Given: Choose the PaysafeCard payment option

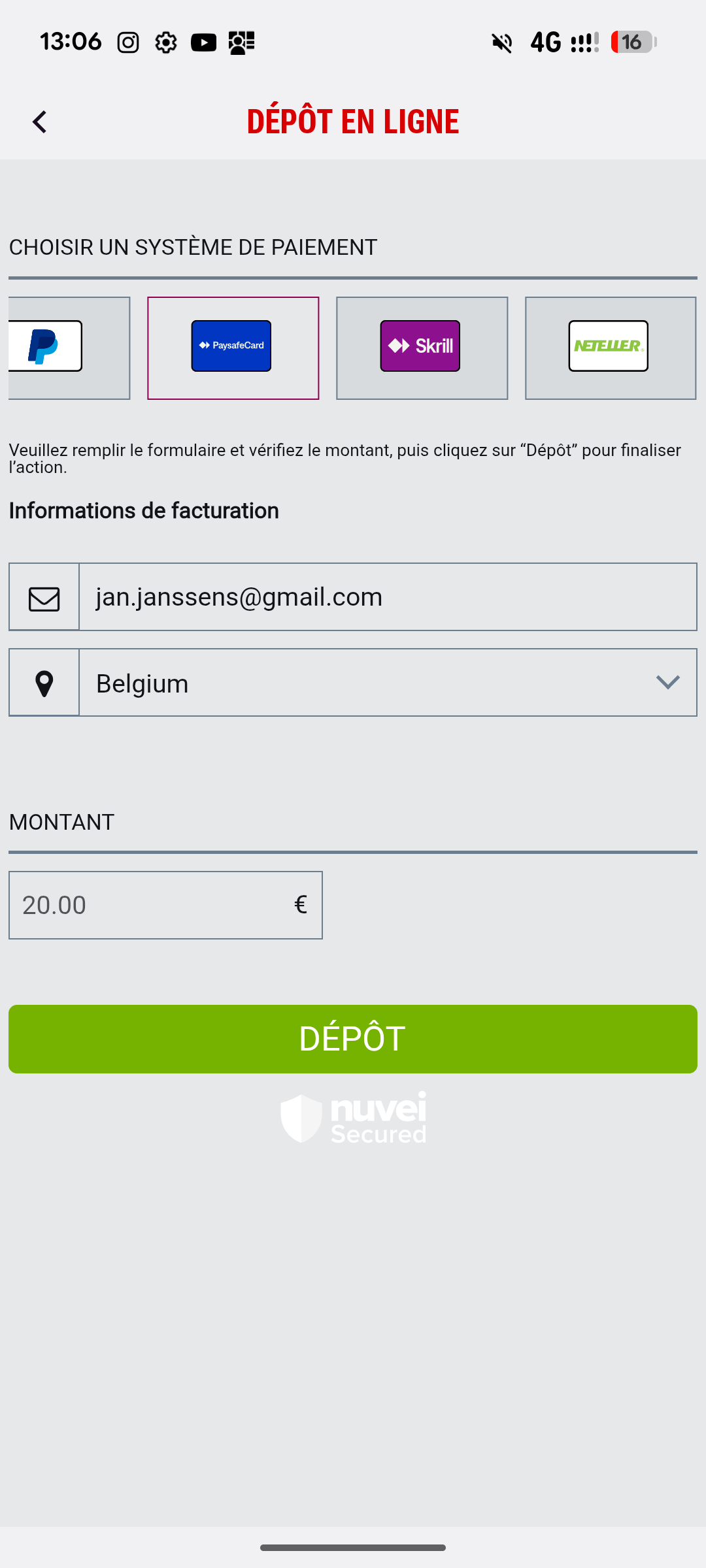Looking at the screenshot, I should click(x=232, y=347).
